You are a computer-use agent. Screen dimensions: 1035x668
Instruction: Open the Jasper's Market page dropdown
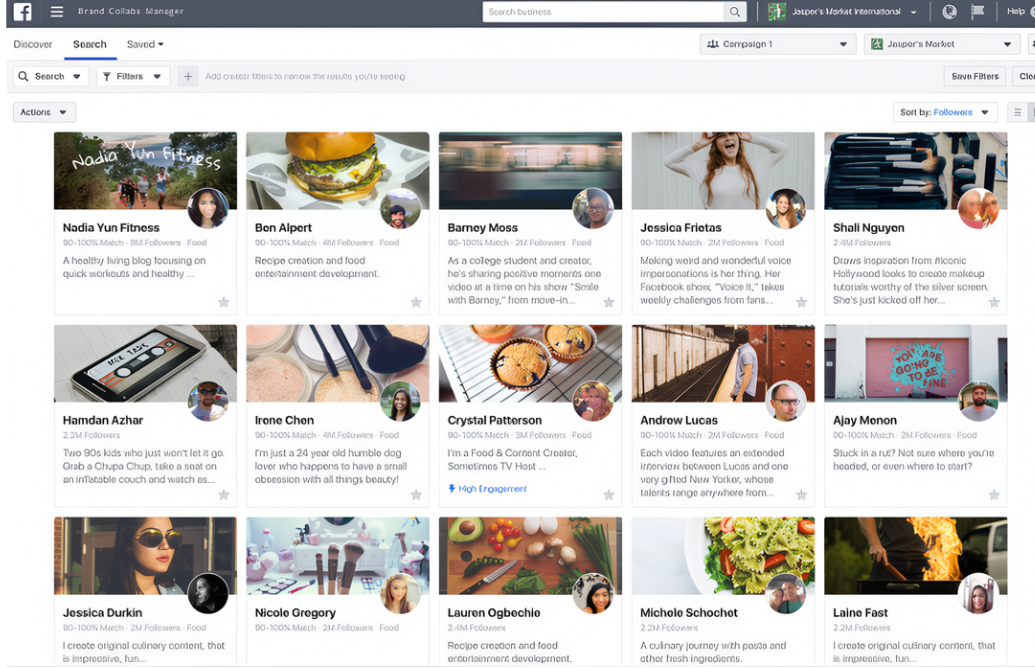(942, 44)
